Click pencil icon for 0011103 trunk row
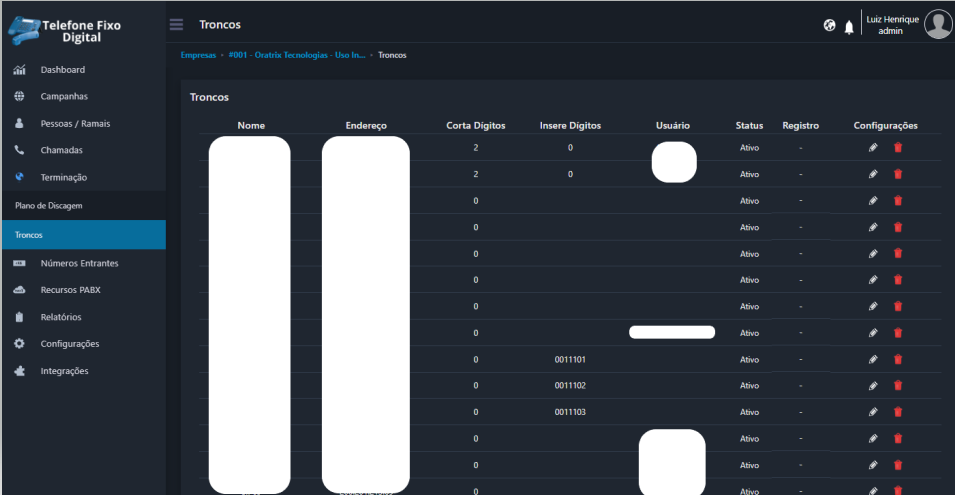The width and height of the screenshot is (955, 495). pos(873,412)
